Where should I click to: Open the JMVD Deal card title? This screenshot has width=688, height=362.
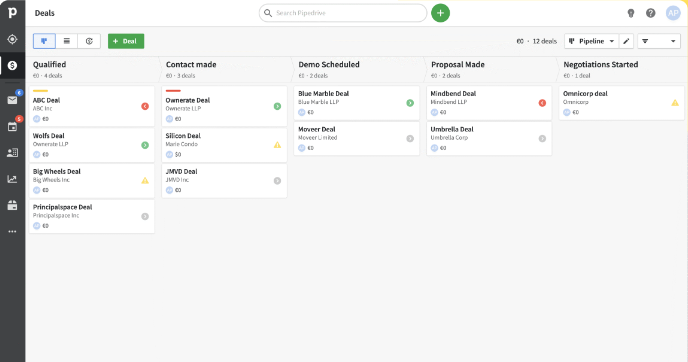click(182, 171)
